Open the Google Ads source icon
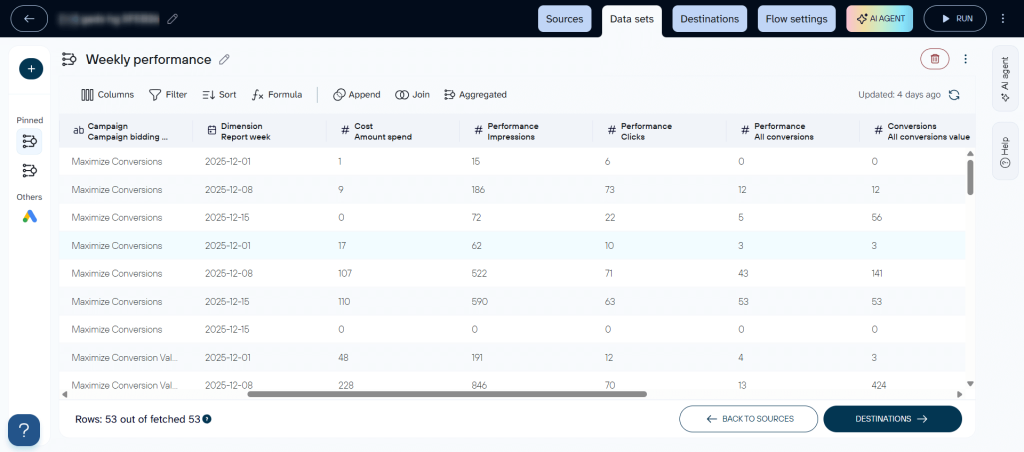This screenshot has height=452, width=1024. pos(29,217)
